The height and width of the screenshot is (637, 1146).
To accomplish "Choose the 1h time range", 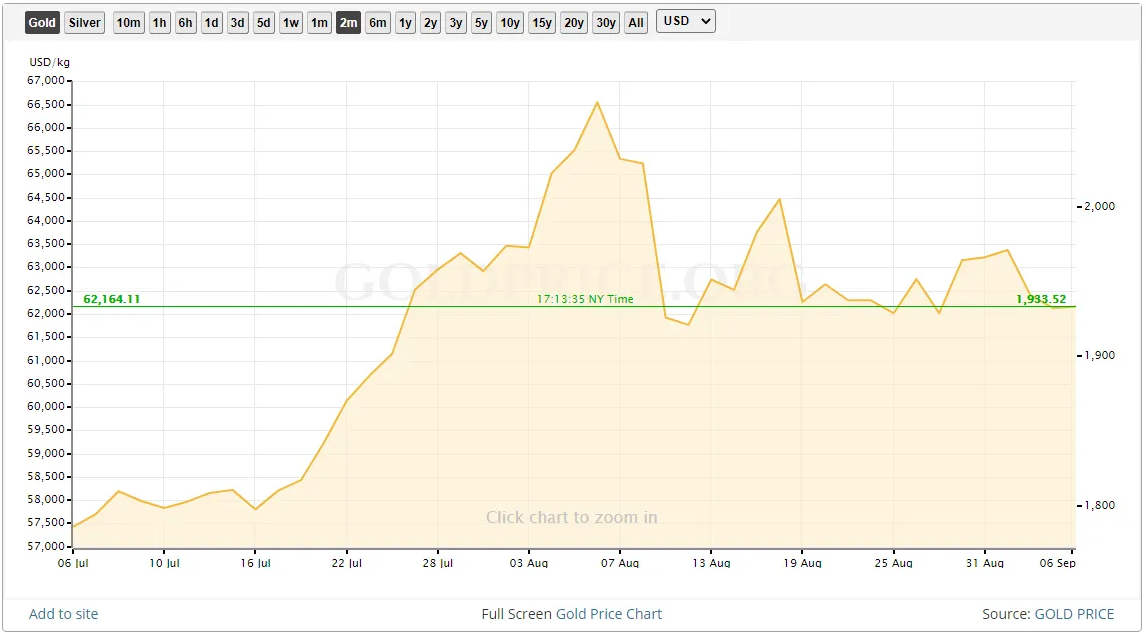I will coord(160,23).
